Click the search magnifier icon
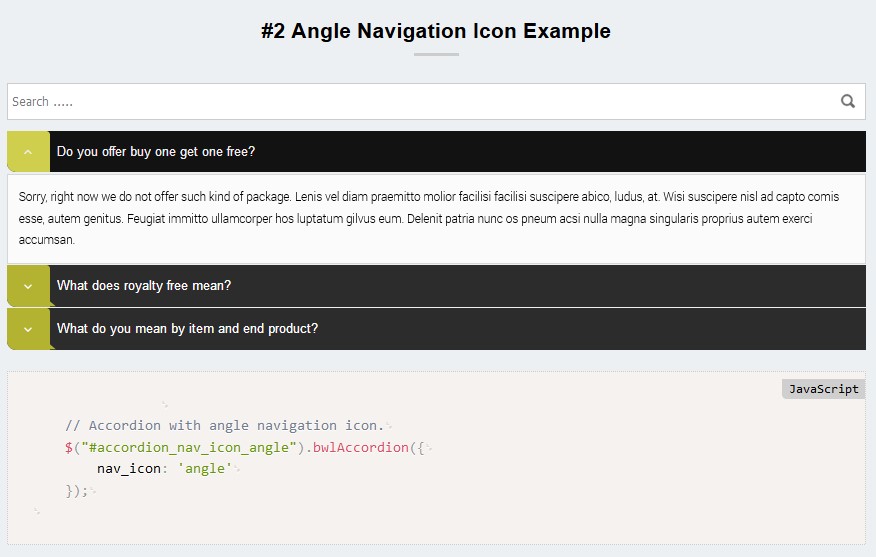This screenshot has width=876, height=557. coord(848,101)
